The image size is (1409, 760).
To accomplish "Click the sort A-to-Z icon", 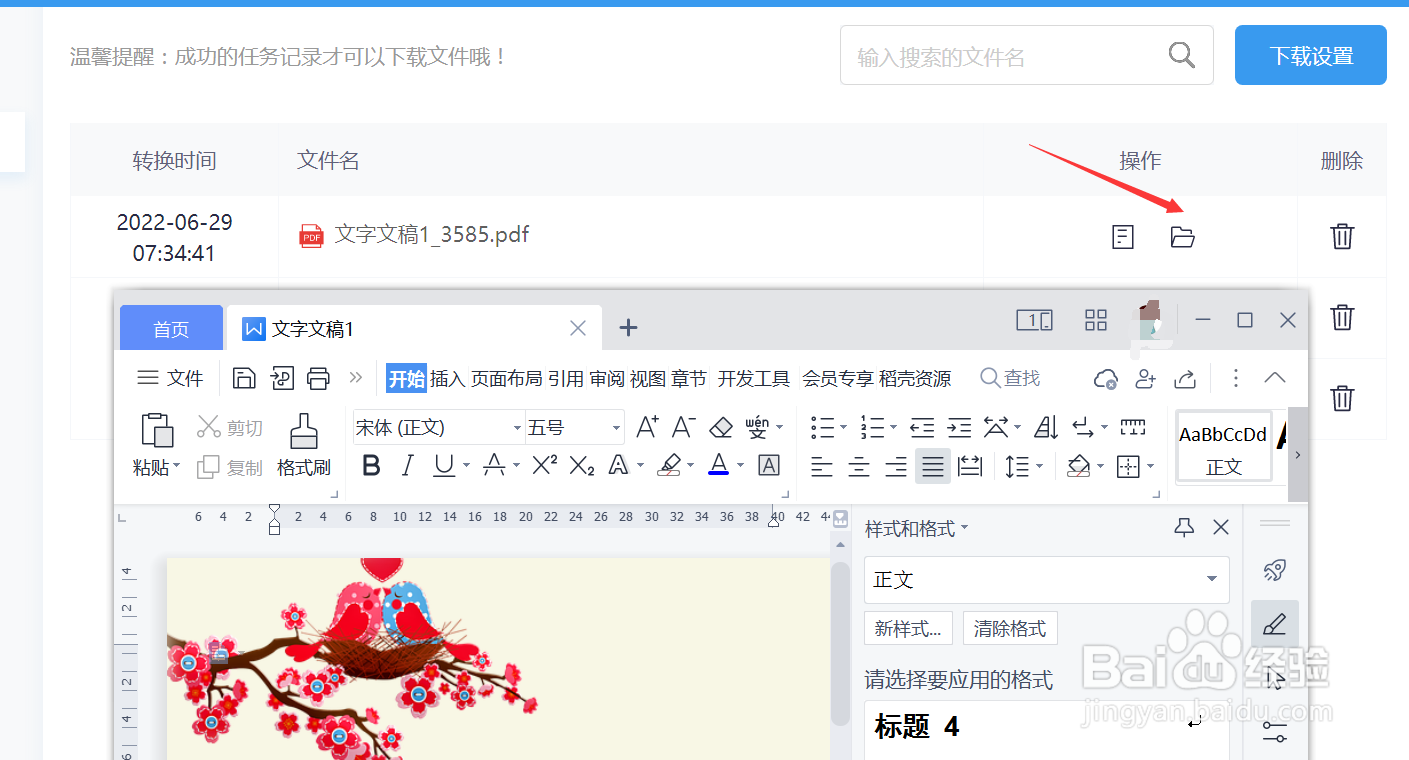I will tap(1046, 428).
